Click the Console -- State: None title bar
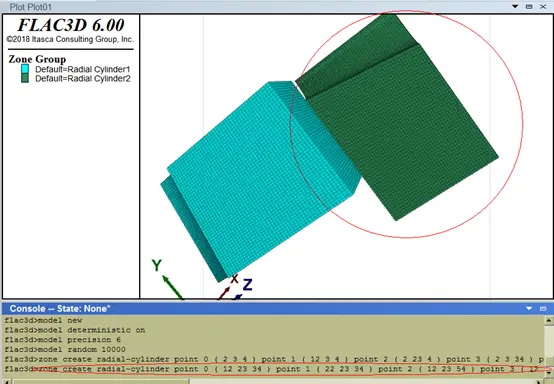This screenshot has width=554, height=384. pos(60,308)
